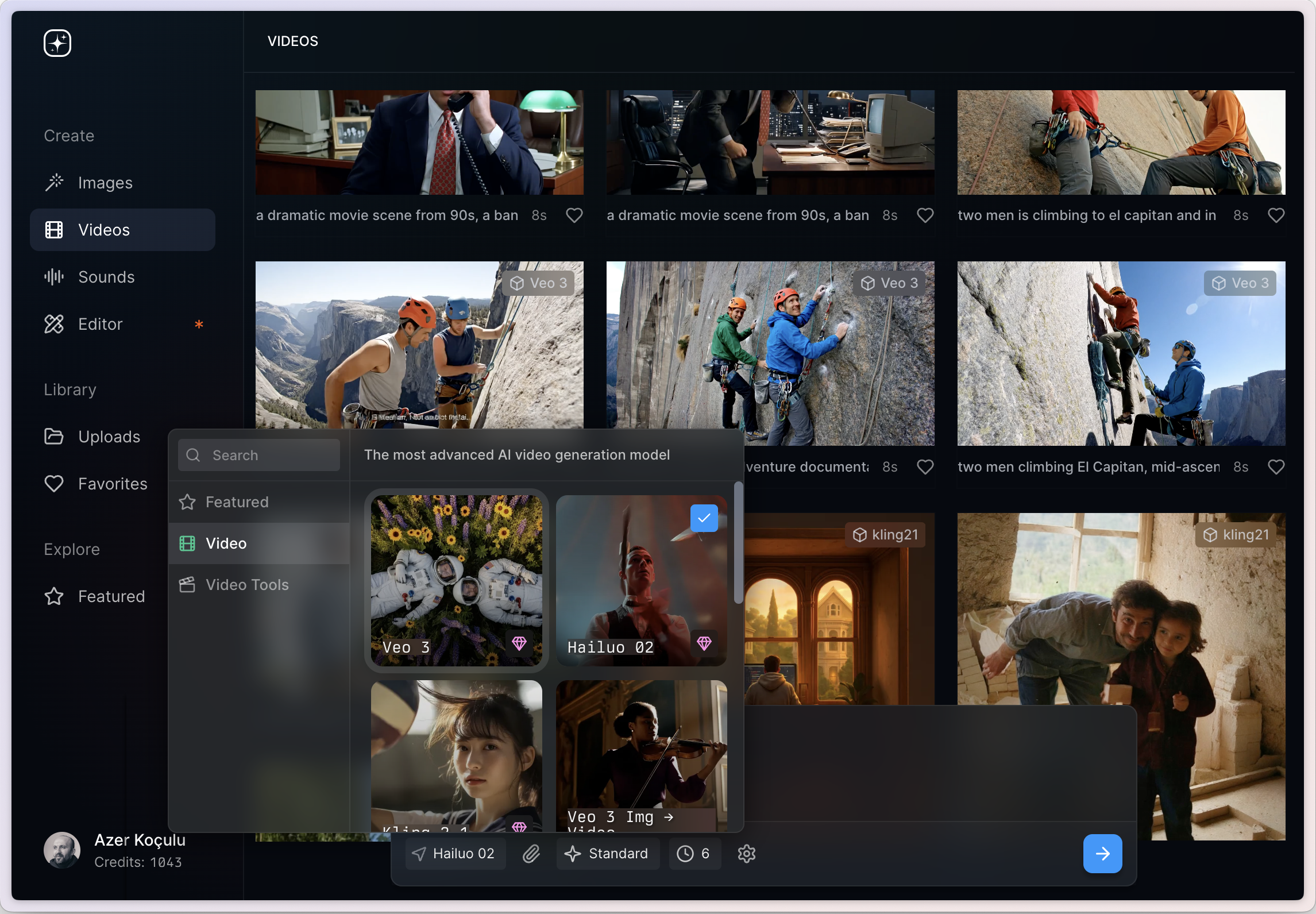Click the prompt text area
This screenshot has width=1316, height=914.
pyautogui.click(x=940, y=764)
